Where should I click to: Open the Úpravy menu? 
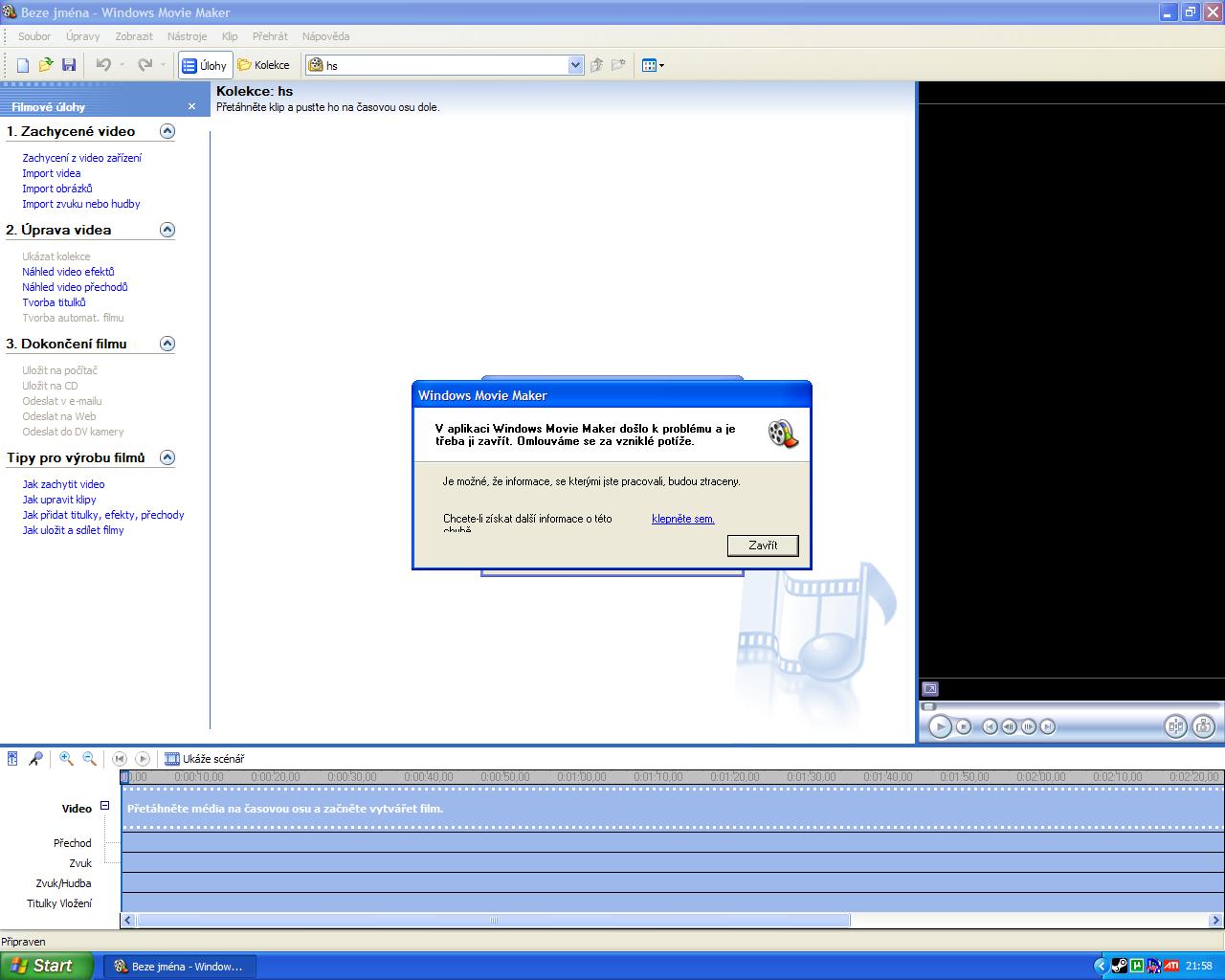tap(83, 36)
